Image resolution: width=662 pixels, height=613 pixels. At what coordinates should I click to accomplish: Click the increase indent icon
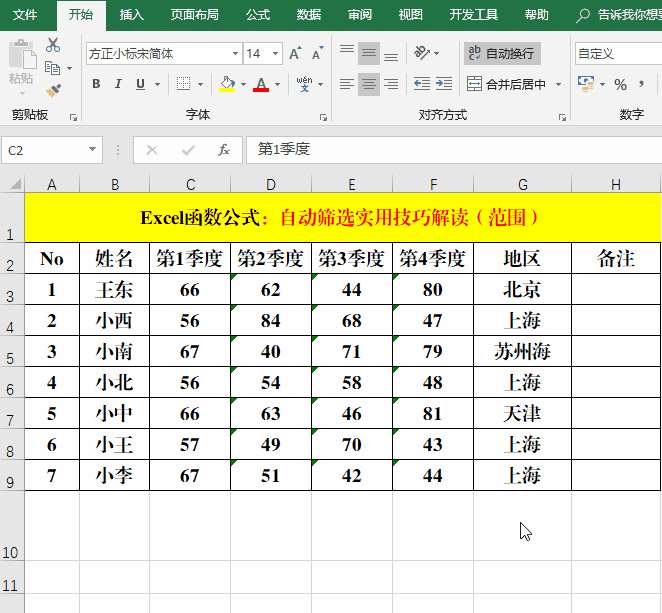point(445,85)
